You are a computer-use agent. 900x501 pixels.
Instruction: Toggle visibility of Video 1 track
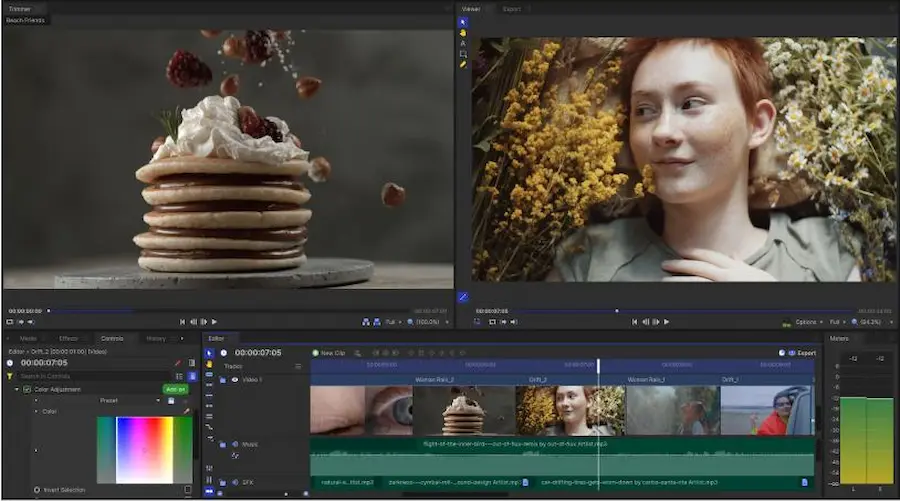pos(234,380)
